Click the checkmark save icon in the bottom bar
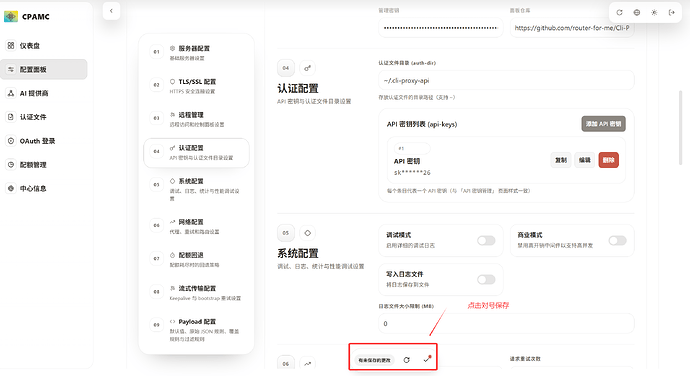The image size is (690, 376). [426, 360]
